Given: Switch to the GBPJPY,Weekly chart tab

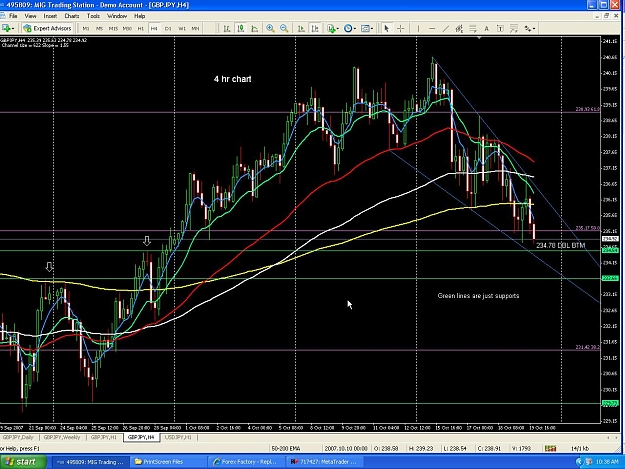Looking at the screenshot, I should (x=62, y=438).
